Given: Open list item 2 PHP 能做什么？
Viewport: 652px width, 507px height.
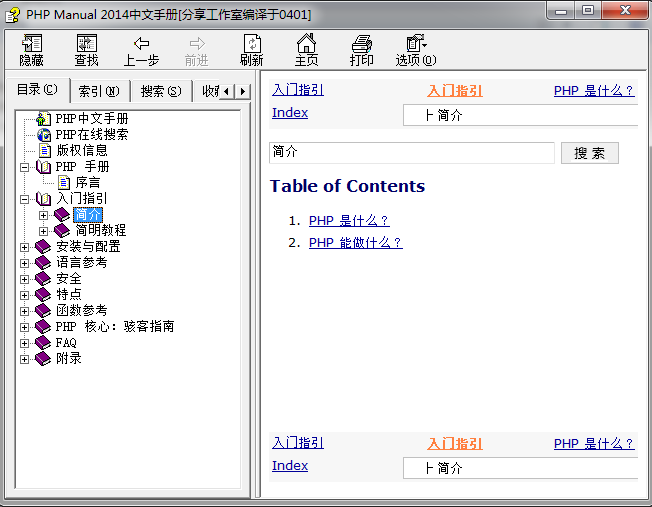Looking at the screenshot, I should pyautogui.click(x=356, y=242).
